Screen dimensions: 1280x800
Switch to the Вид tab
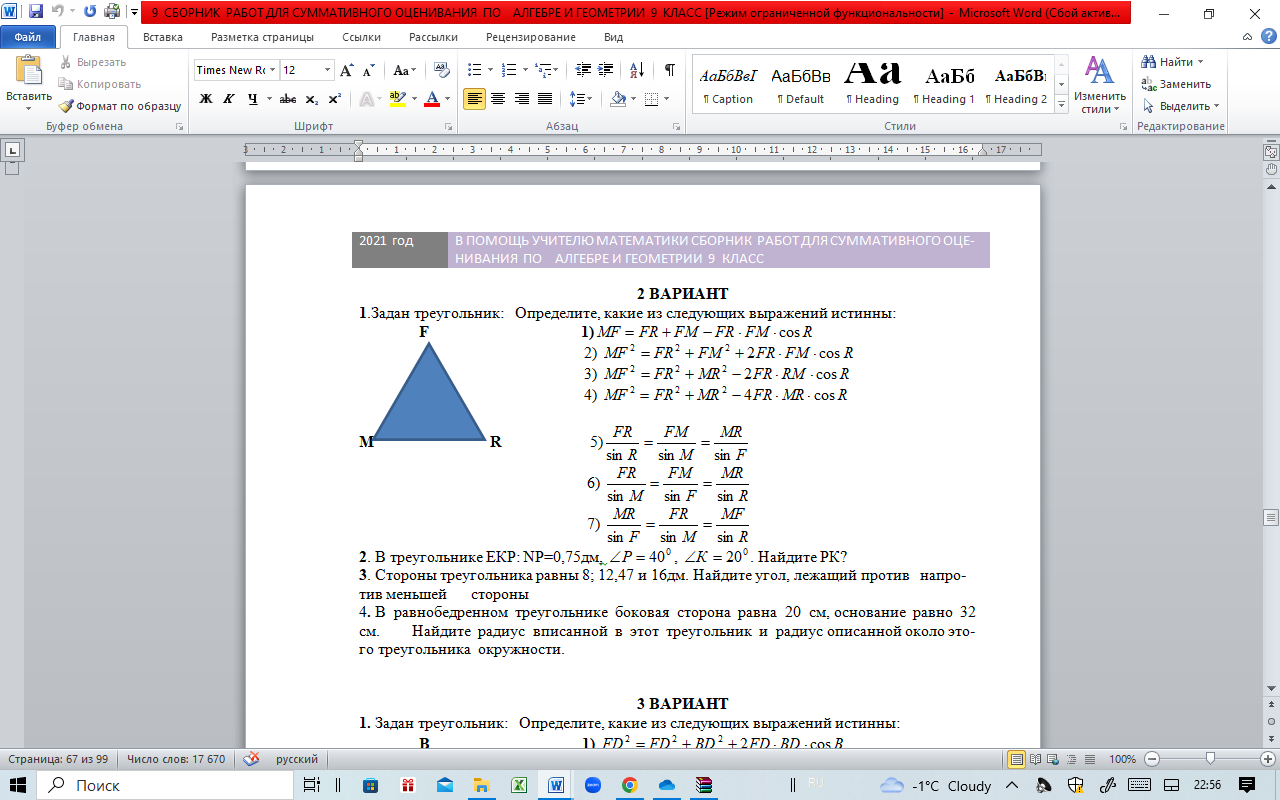click(614, 37)
